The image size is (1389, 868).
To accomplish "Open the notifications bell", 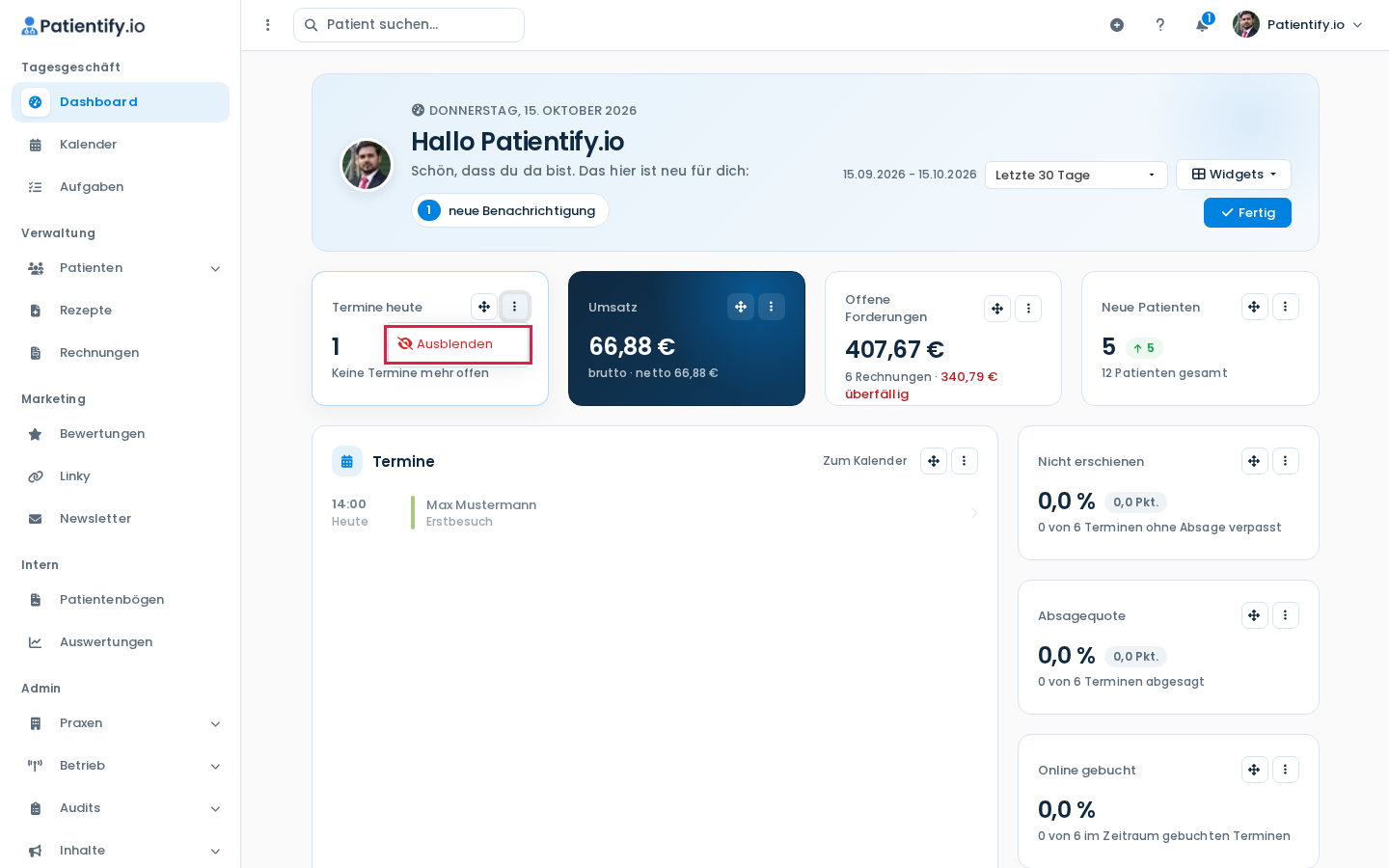I will [x=1203, y=24].
